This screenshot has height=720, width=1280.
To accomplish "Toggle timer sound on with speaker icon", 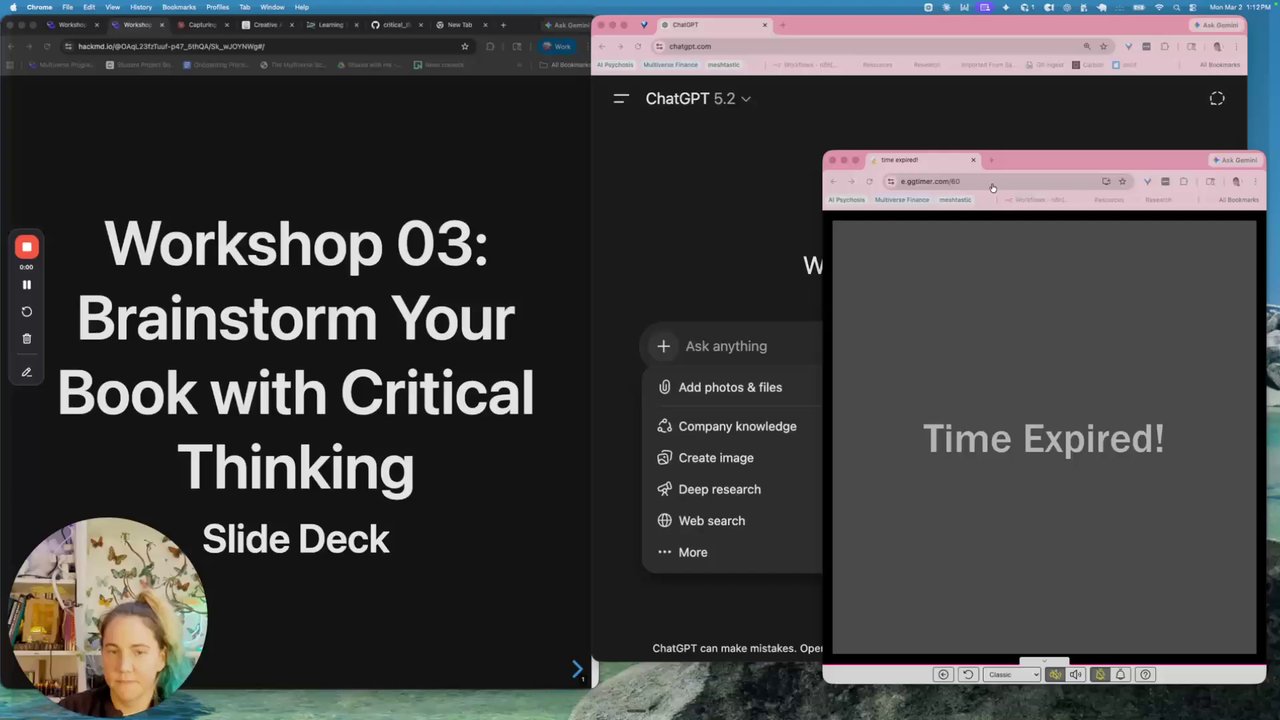I will 1076,674.
